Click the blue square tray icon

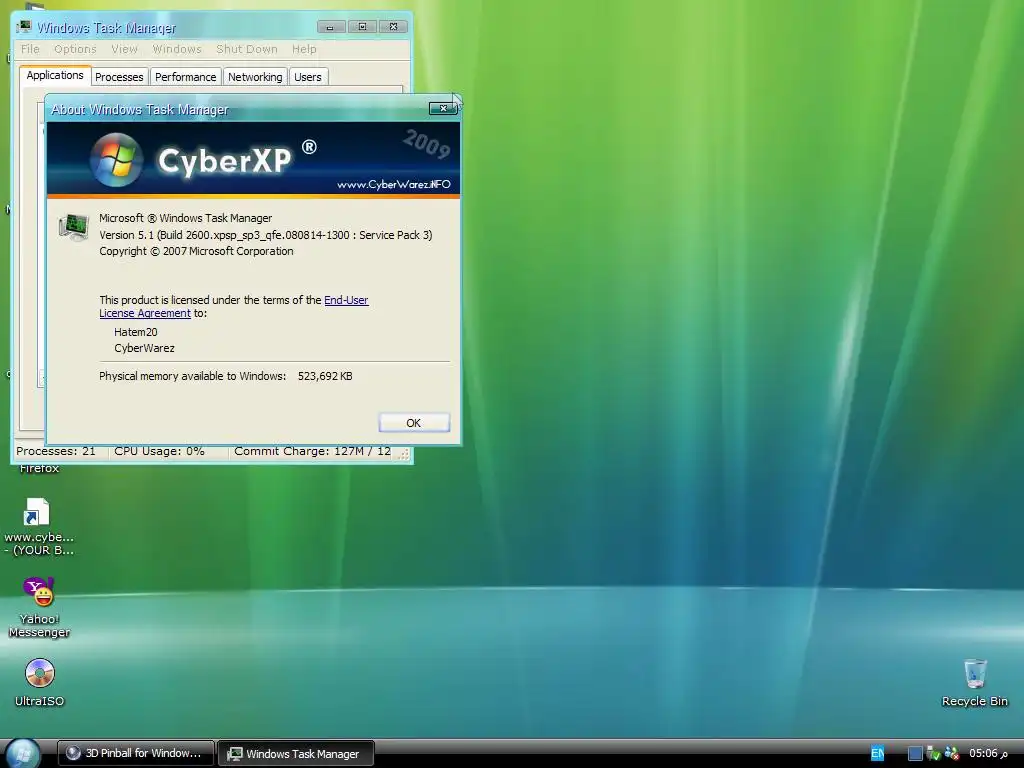click(916, 754)
